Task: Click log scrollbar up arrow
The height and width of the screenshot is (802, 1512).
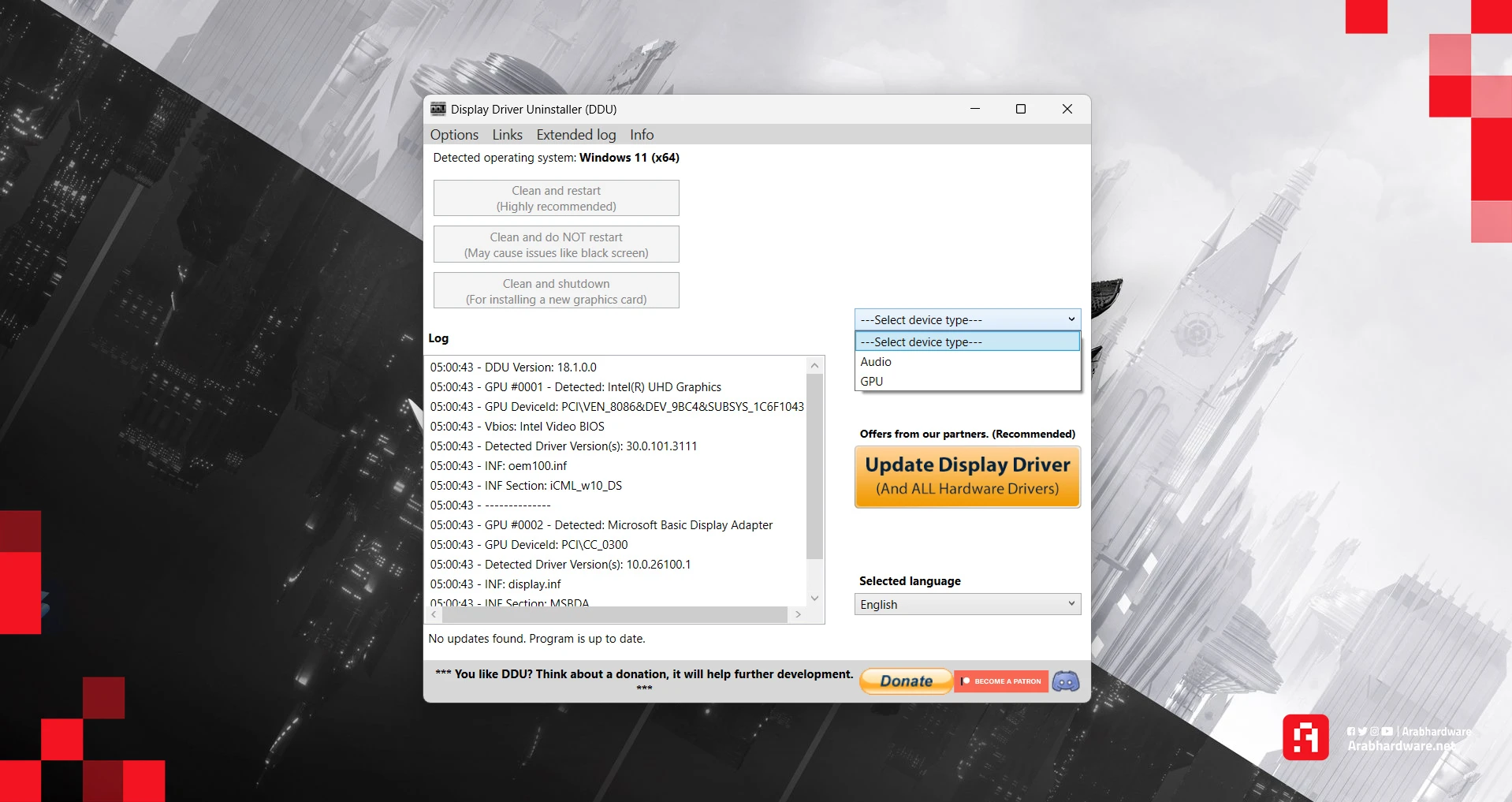Action: click(x=815, y=365)
